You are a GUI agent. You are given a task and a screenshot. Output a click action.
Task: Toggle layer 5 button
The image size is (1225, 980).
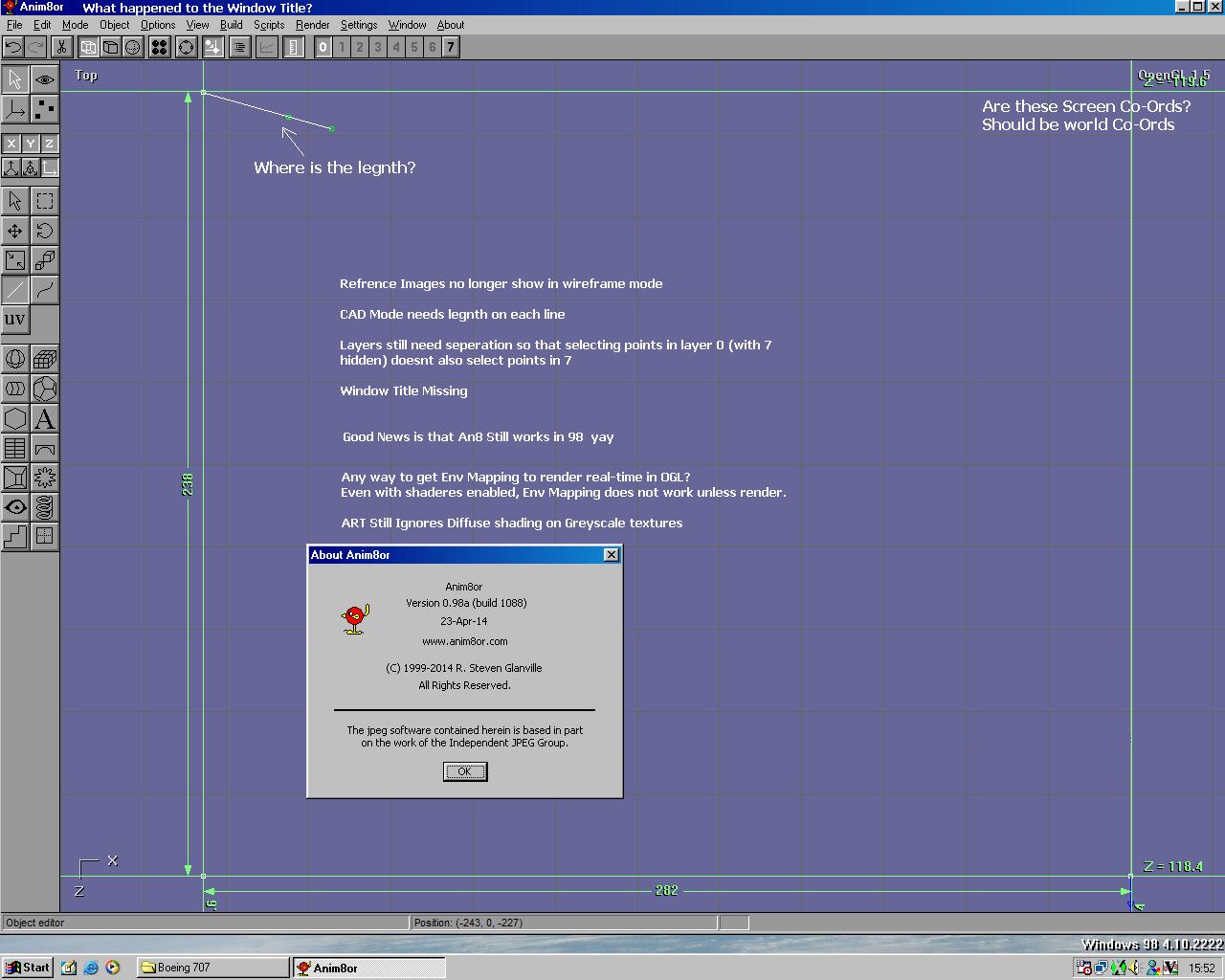click(414, 46)
